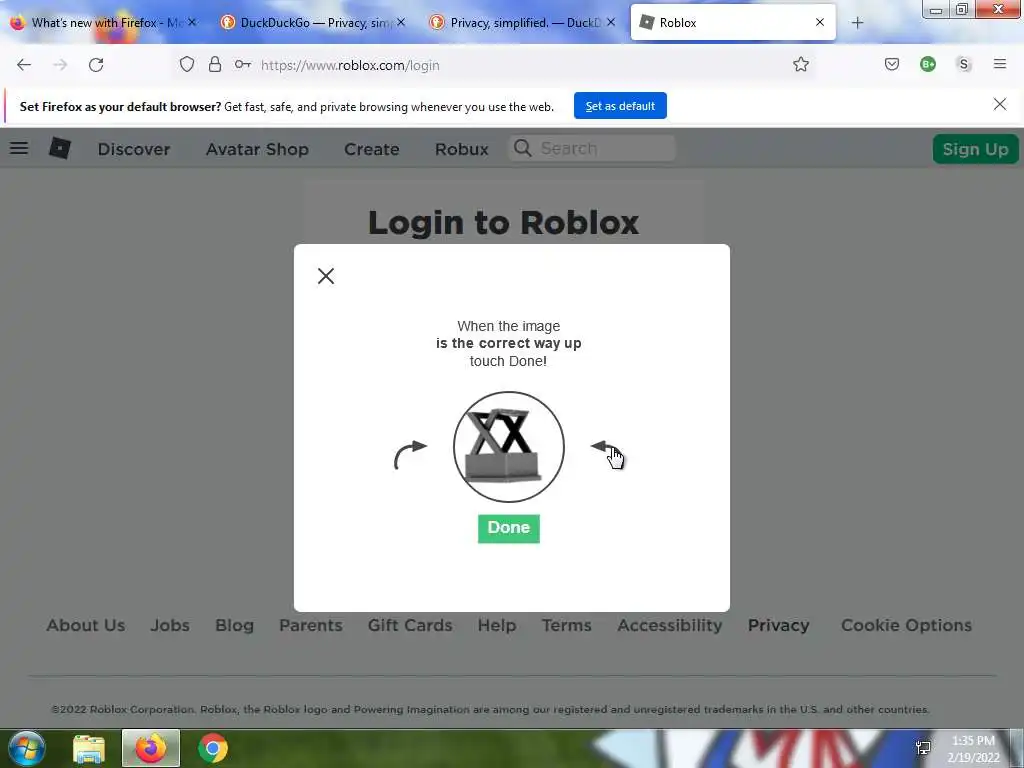This screenshot has width=1024, height=768.
Task: Open the Privacy footer link
Action: pyautogui.click(x=778, y=625)
